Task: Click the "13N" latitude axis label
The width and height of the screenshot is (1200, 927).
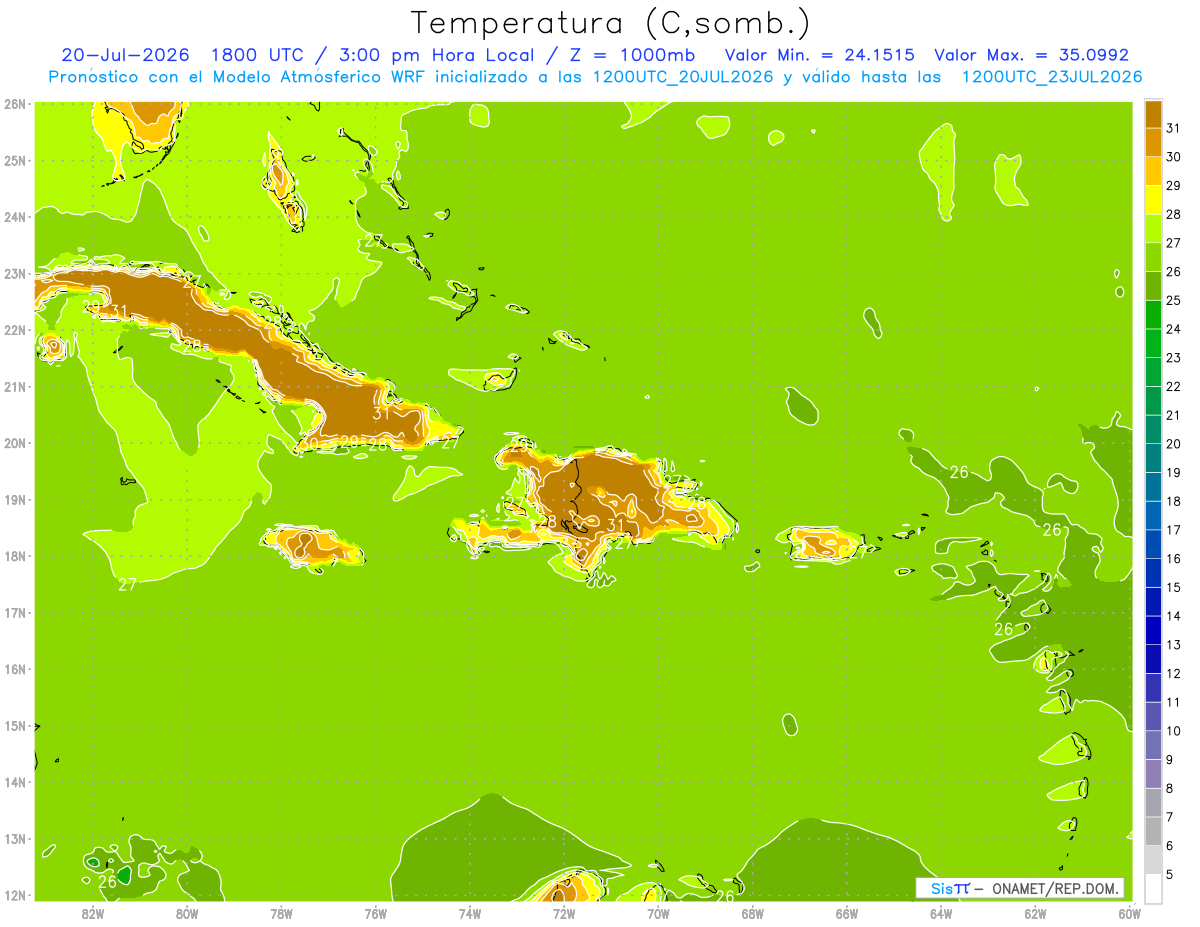Action: point(15,838)
